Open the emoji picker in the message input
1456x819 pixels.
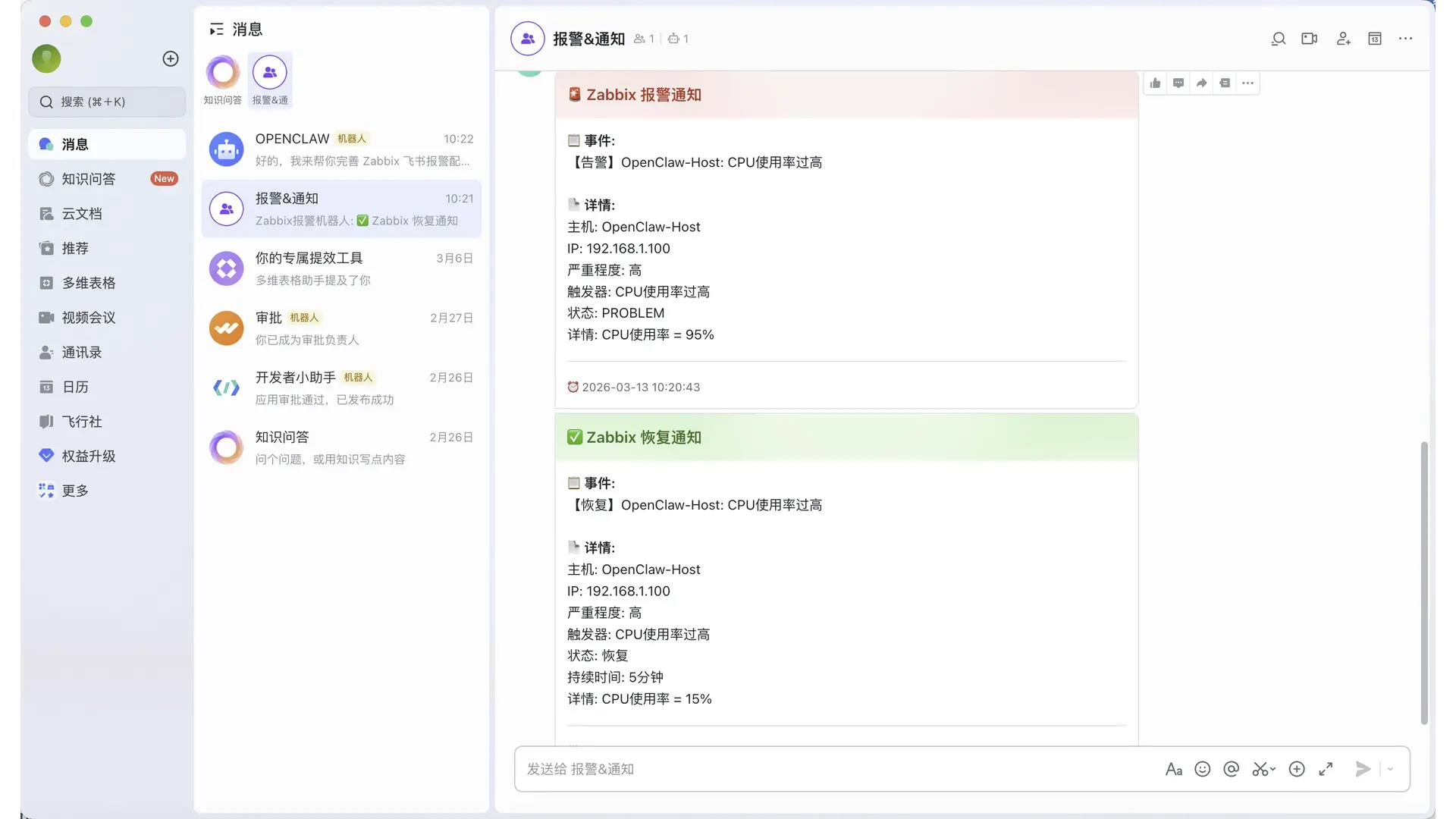coord(1203,769)
